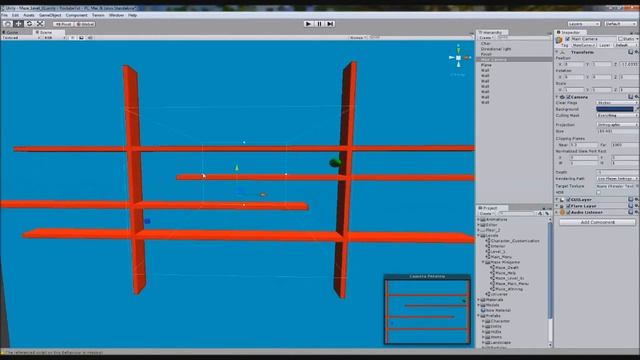
Task: Open the Hierarchy Create dropdown
Action: [487, 38]
